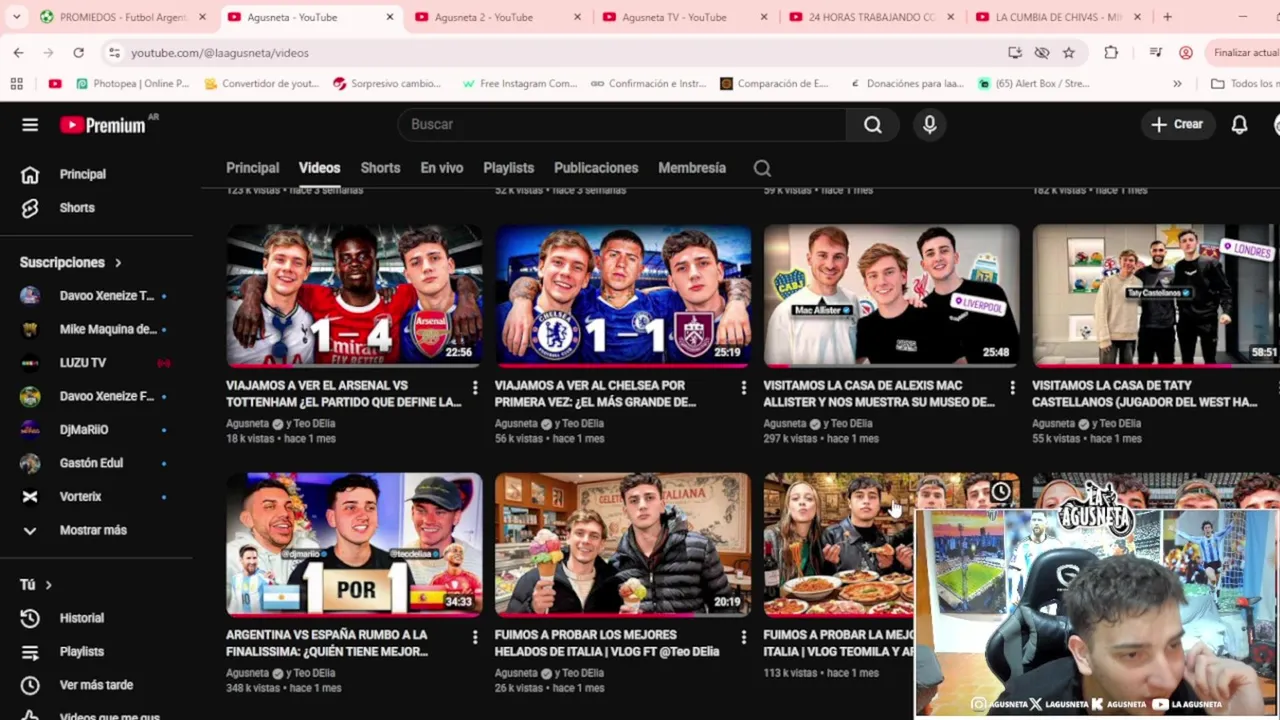Open browser extensions puzzle icon
This screenshot has width=1280, height=720.
(x=1111, y=53)
